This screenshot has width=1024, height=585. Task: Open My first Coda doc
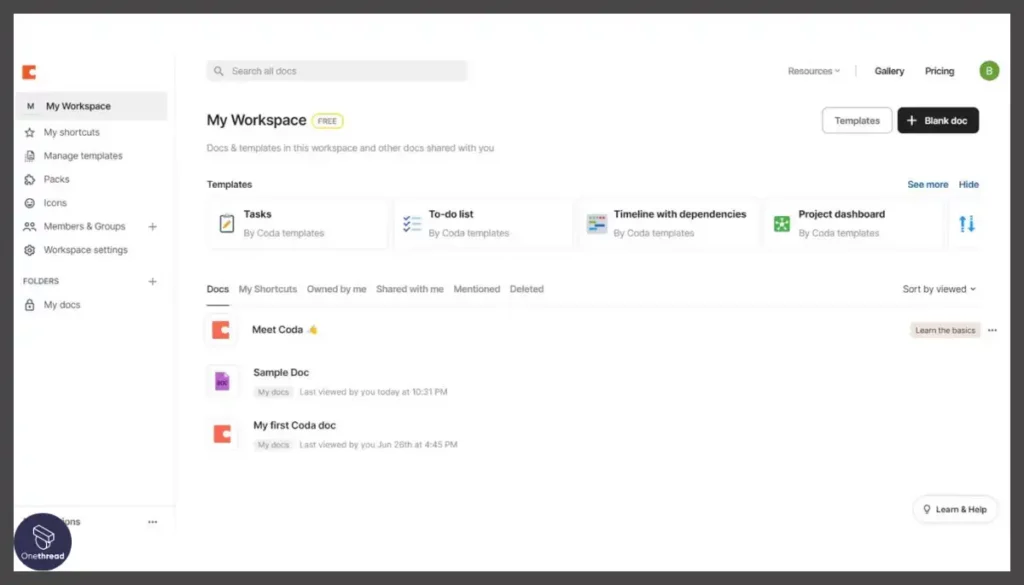click(295, 425)
